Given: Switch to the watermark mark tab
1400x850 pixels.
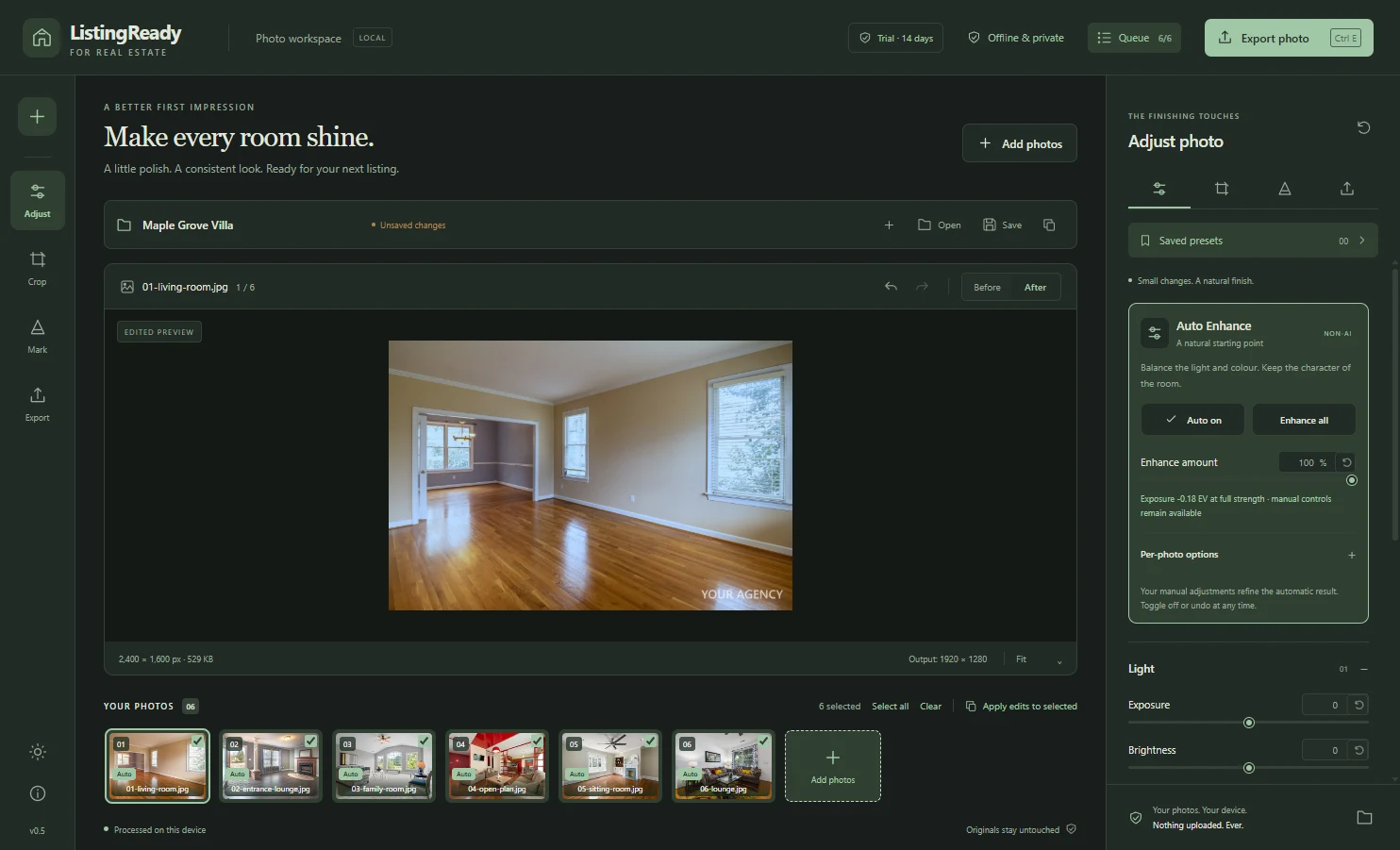Looking at the screenshot, I should point(1285,189).
